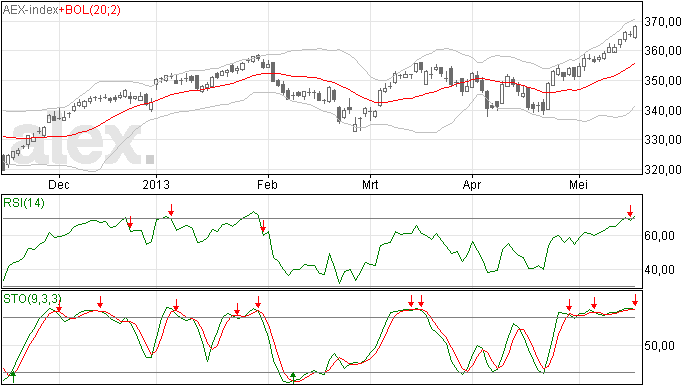Image resolution: width=690 pixels, height=387 pixels.
Task: Select the Feb month label
Action: pos(268,184)
